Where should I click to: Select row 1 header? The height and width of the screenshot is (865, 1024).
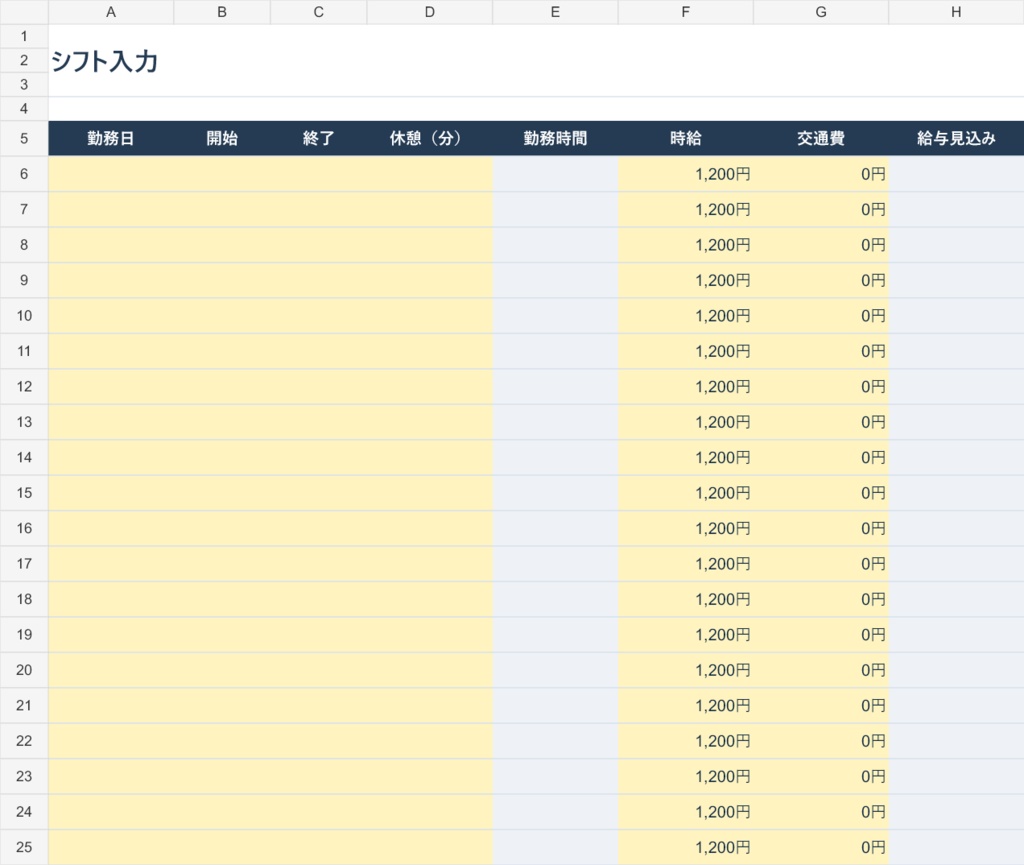(x=24, y=37)
